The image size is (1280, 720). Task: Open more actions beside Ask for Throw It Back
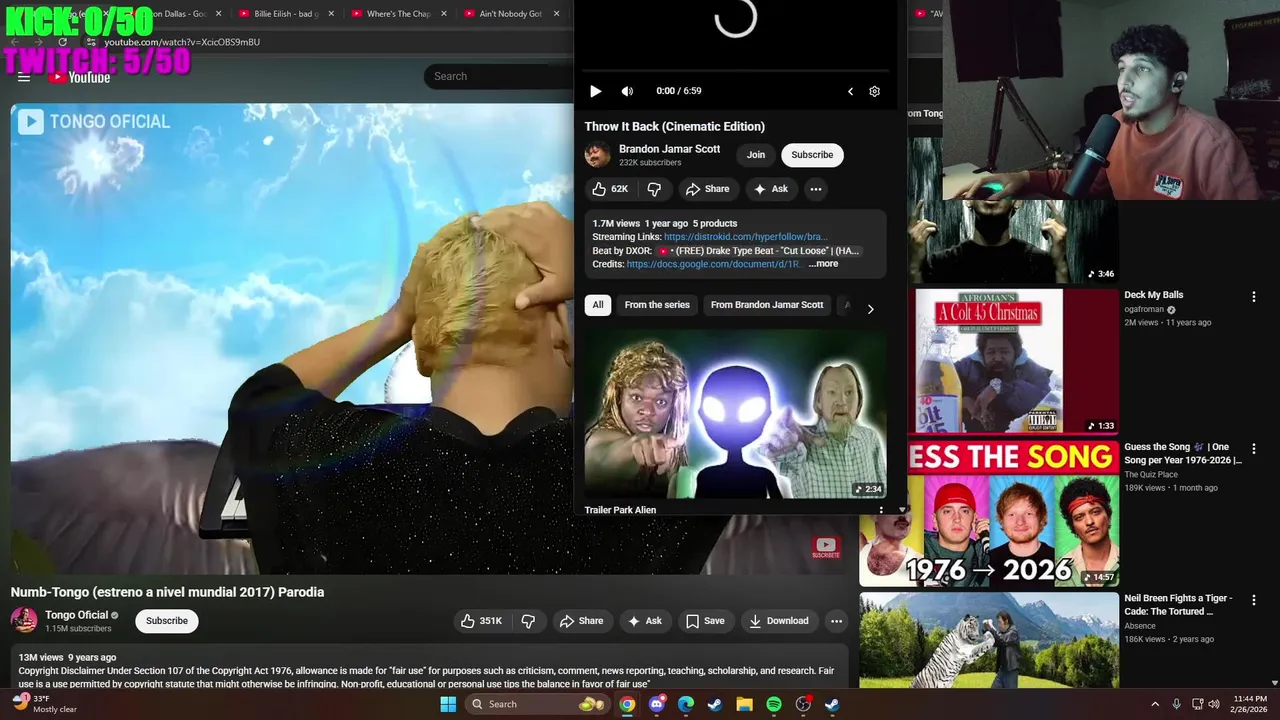[x=816, y=189]
